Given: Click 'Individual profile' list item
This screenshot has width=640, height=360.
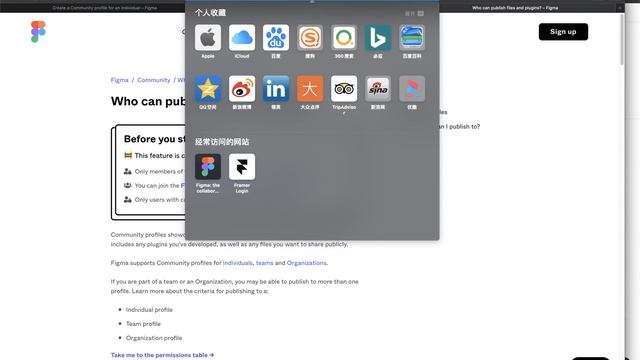Looking at the screenshot, I should pos(149,310).
